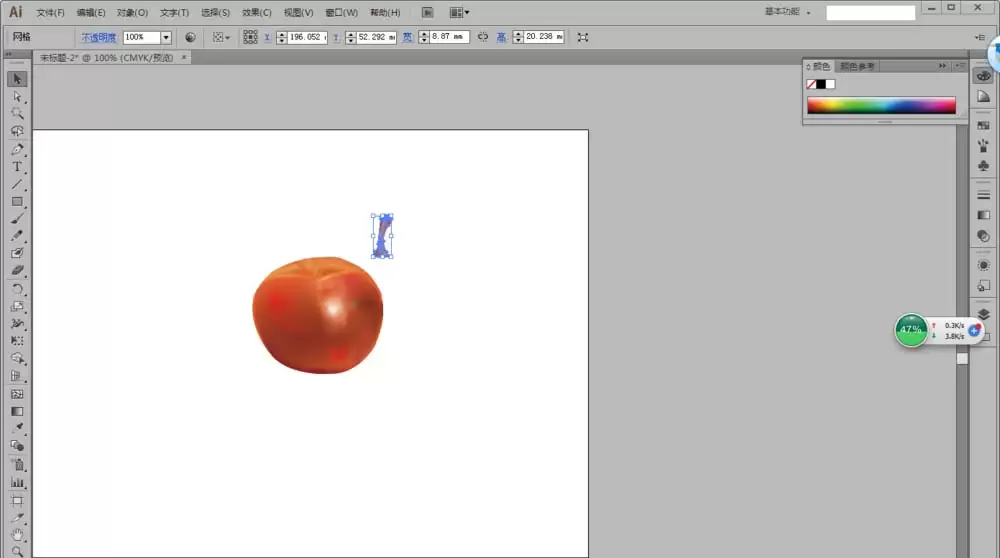
Task: Open the workspace switcher dropdown 基本功能
Action: 787,12
